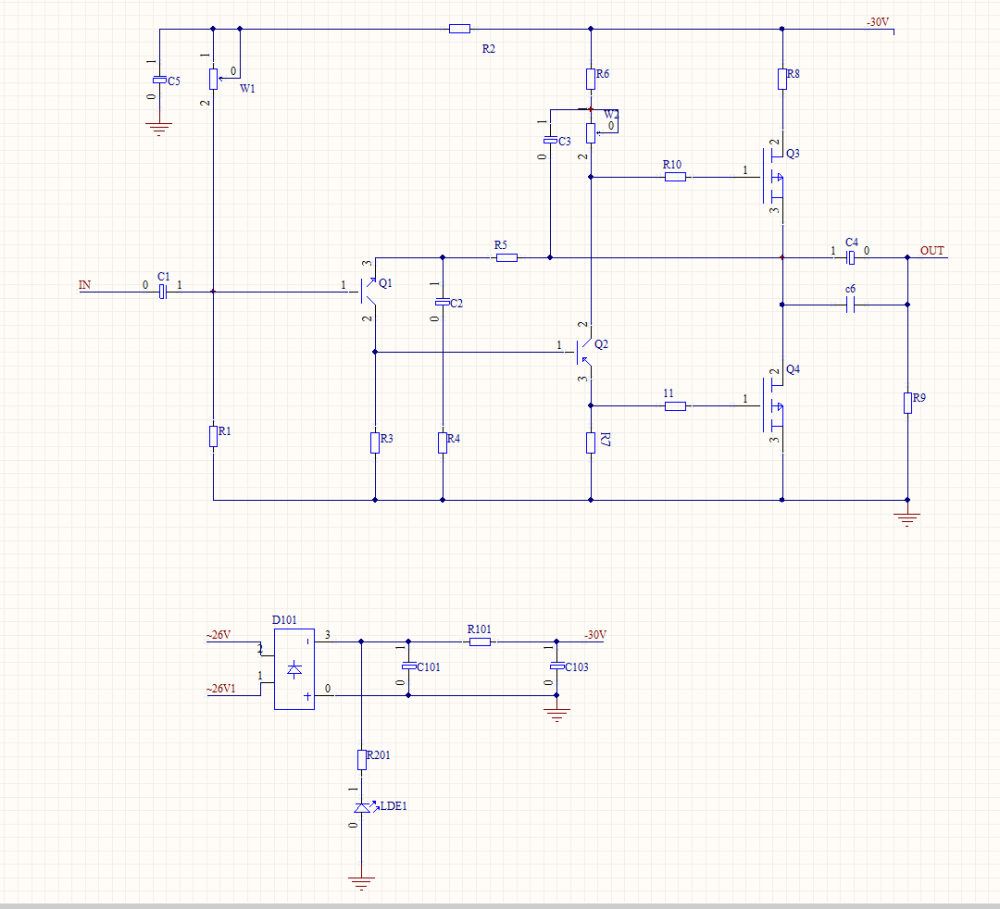
Task: Click the ground symbol below R9
Action: (x=908, y=517)
